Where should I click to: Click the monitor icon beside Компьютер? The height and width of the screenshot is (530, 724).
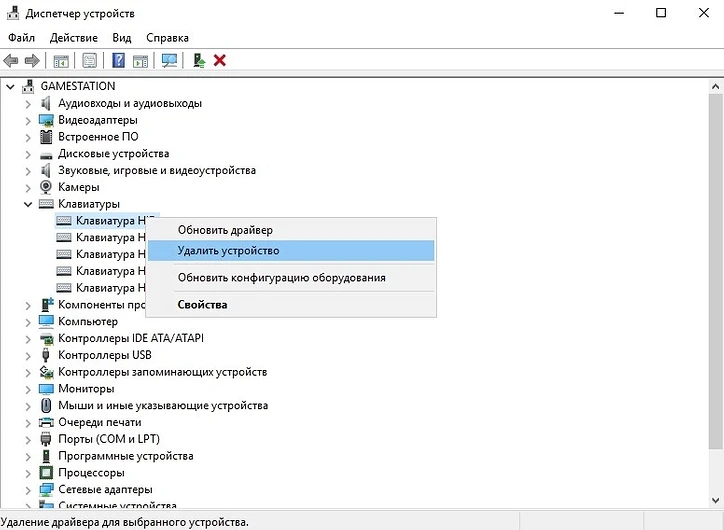[46, 321]
